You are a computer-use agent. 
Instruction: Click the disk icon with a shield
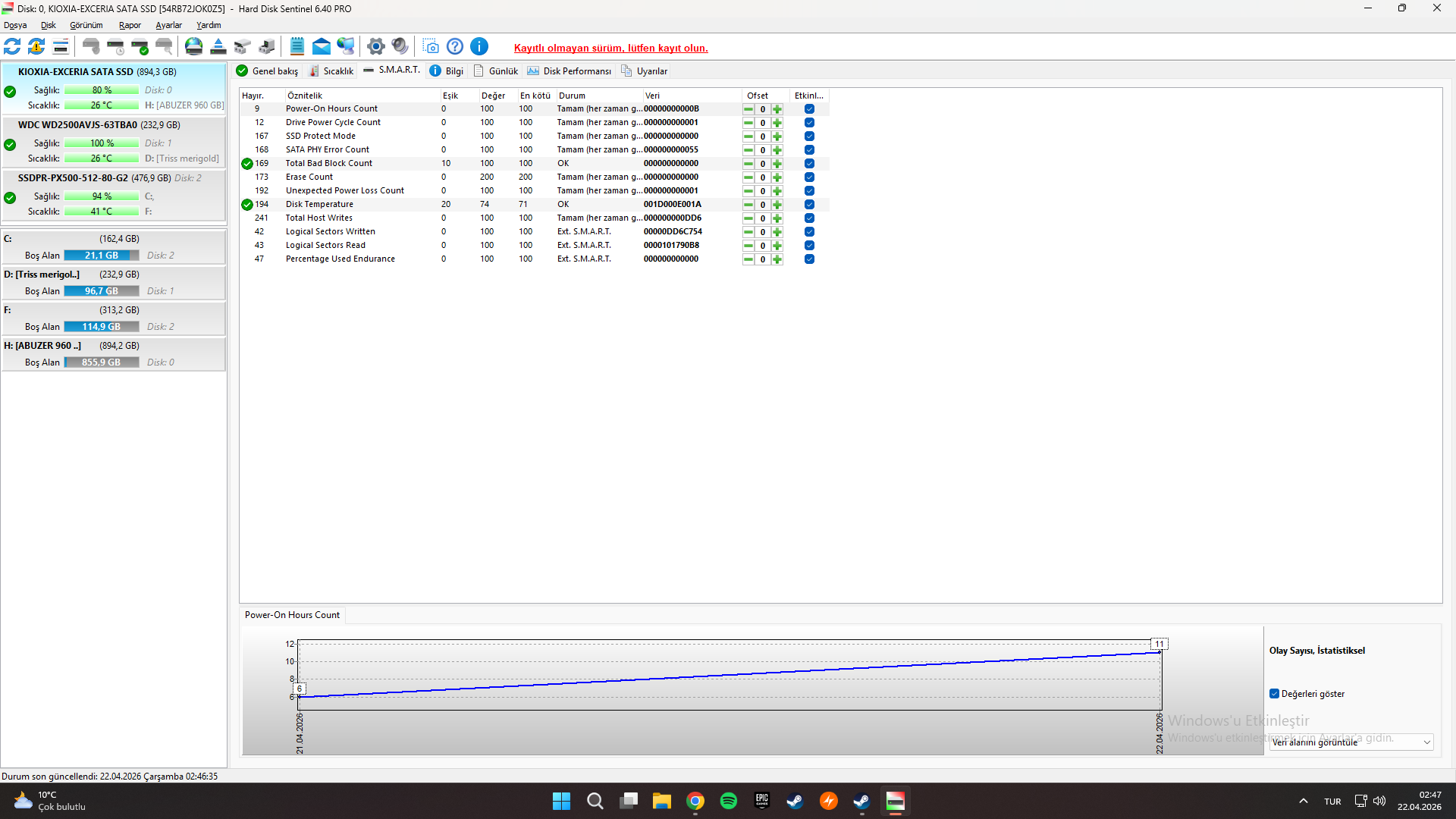(91, 47)
